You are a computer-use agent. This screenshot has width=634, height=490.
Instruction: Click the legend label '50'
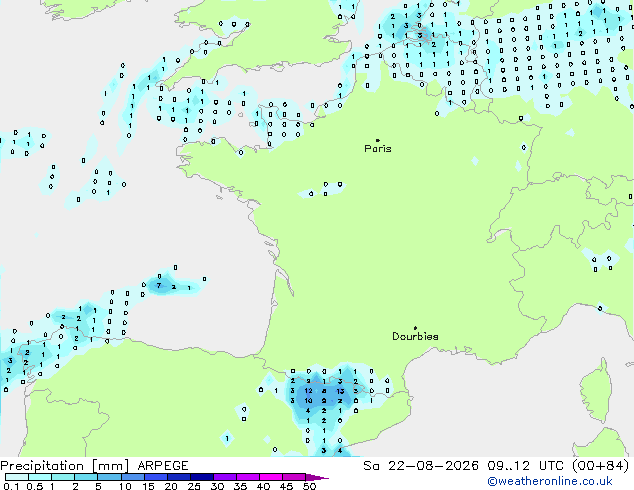[x=310, y=486]
